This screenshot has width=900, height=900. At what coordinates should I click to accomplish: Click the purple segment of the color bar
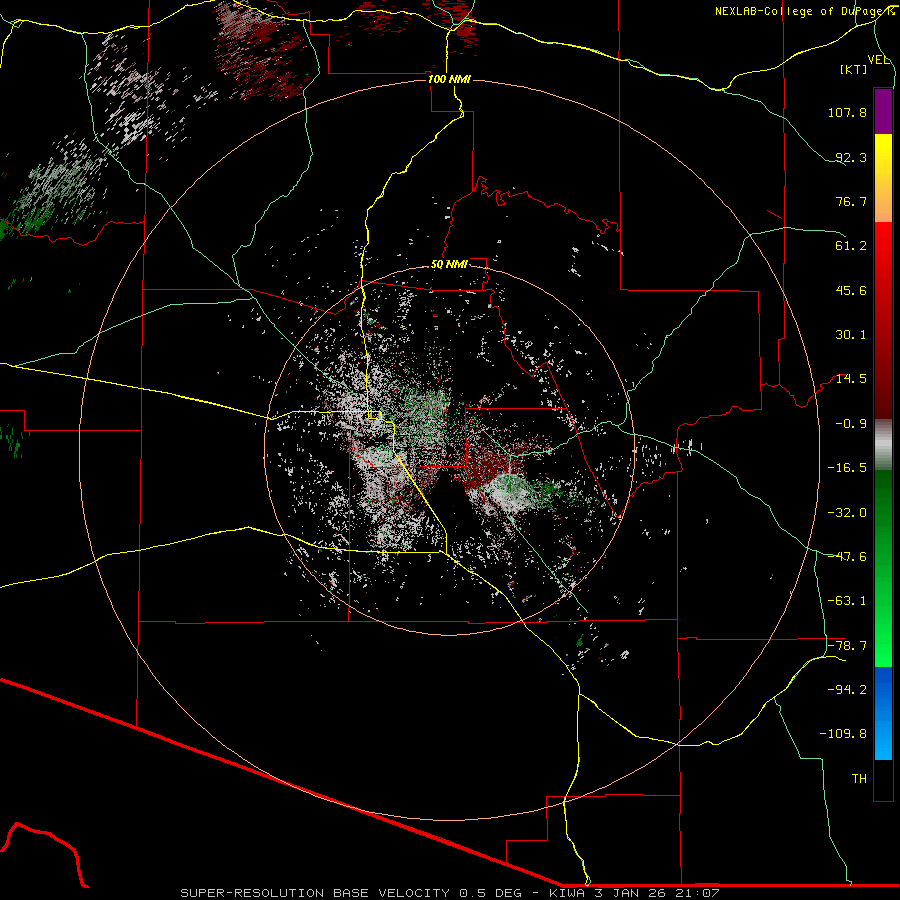pyautogui.click(x=883, y=111)
